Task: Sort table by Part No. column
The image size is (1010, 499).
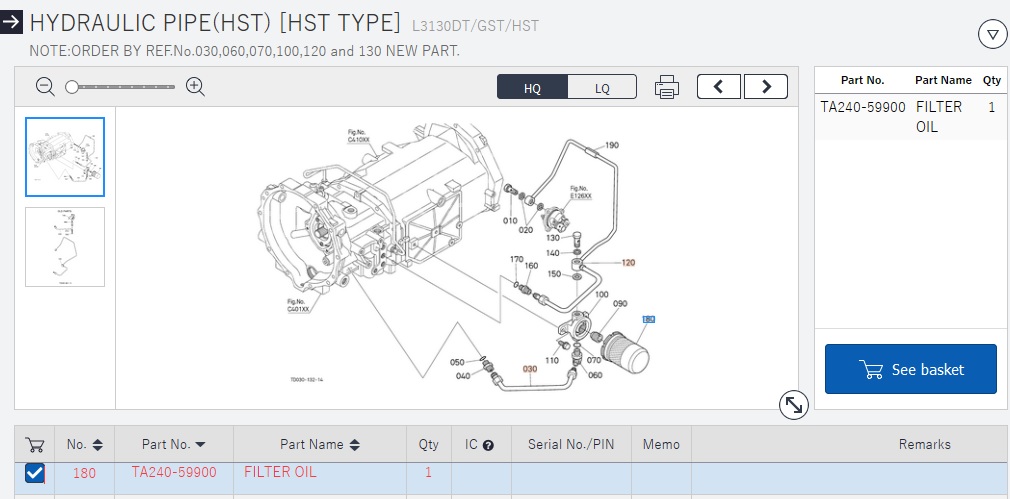Action: click(174, 444)
